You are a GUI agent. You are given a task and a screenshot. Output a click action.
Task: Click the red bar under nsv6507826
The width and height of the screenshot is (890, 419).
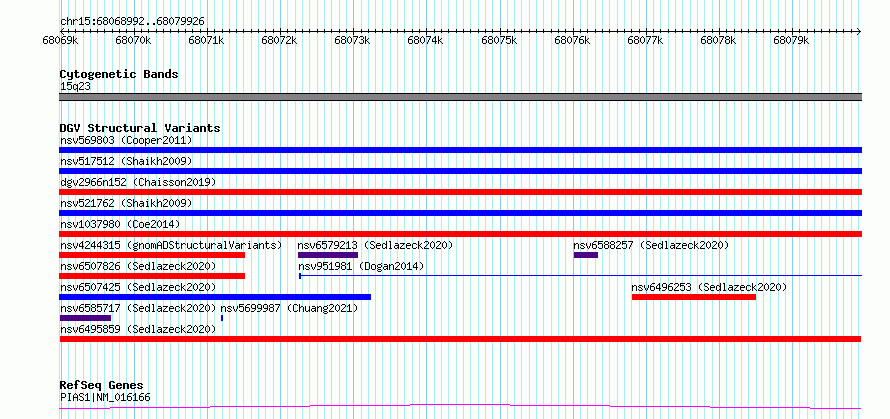152,276
